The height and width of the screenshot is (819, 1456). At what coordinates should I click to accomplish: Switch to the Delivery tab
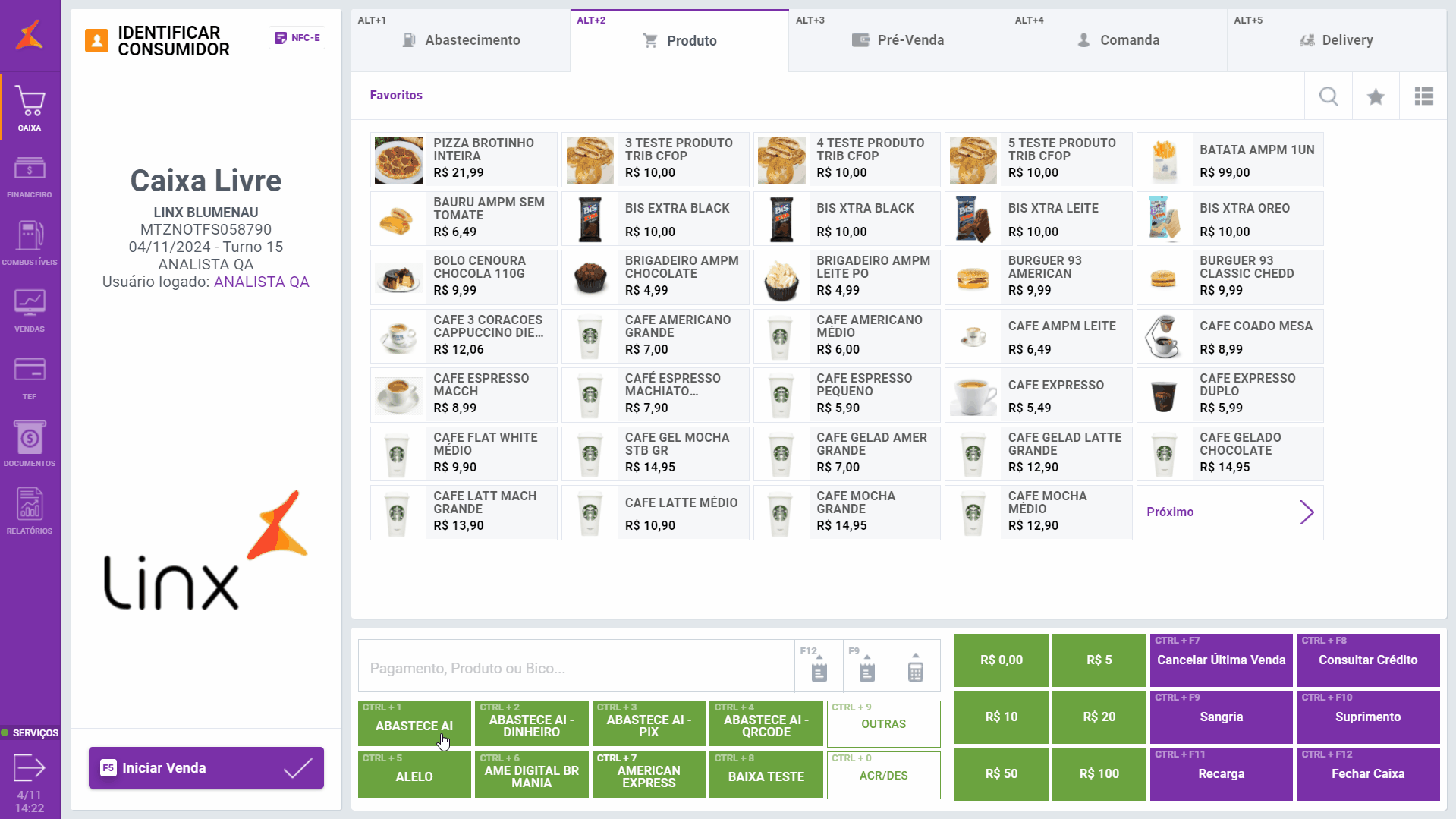(1337, 40)
